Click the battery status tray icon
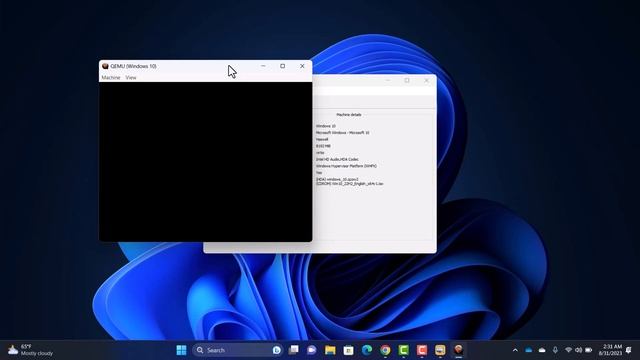Image resolution: width=640 pixels, height=360 pixels. (589, 350)
